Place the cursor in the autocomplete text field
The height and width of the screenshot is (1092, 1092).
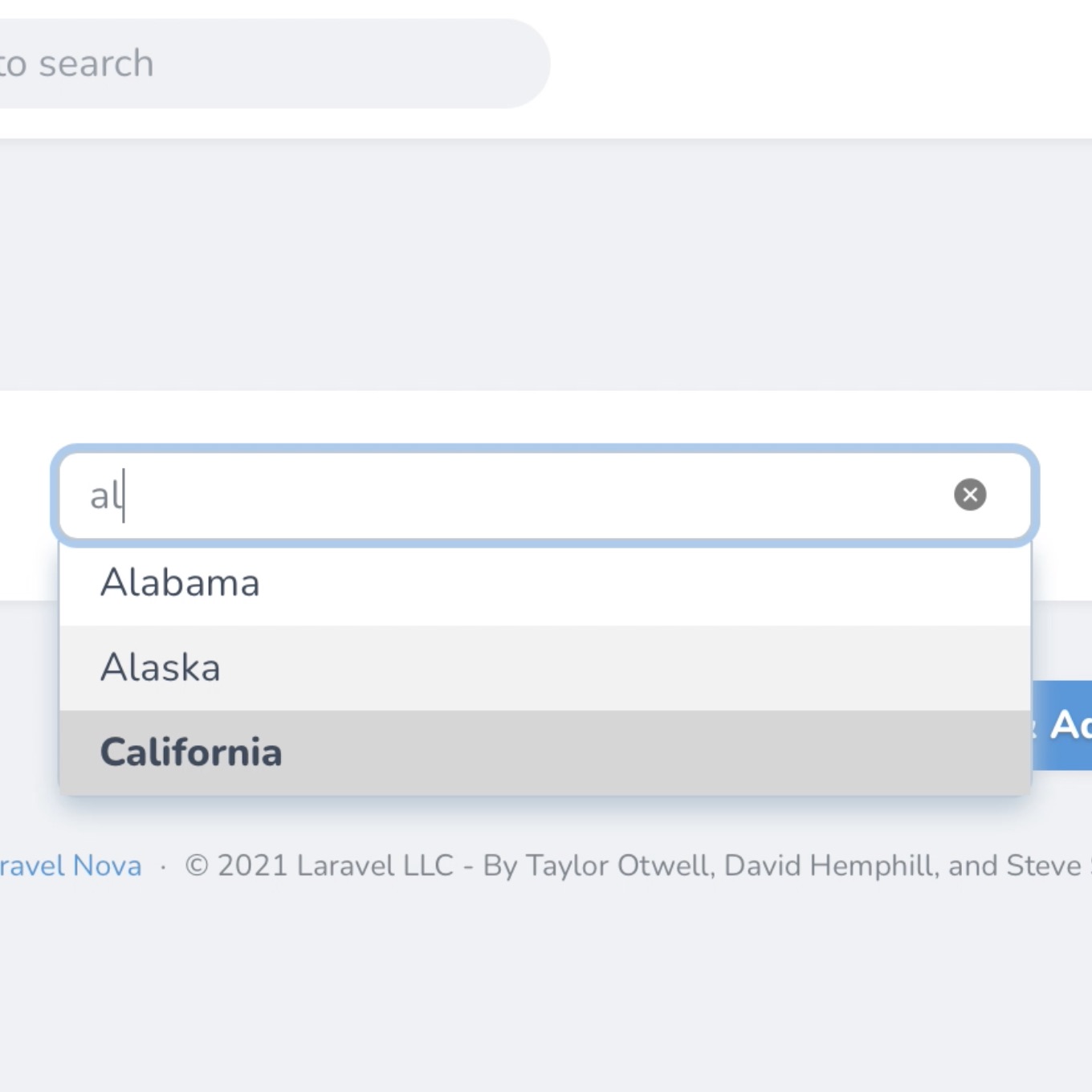click(482, 495)
